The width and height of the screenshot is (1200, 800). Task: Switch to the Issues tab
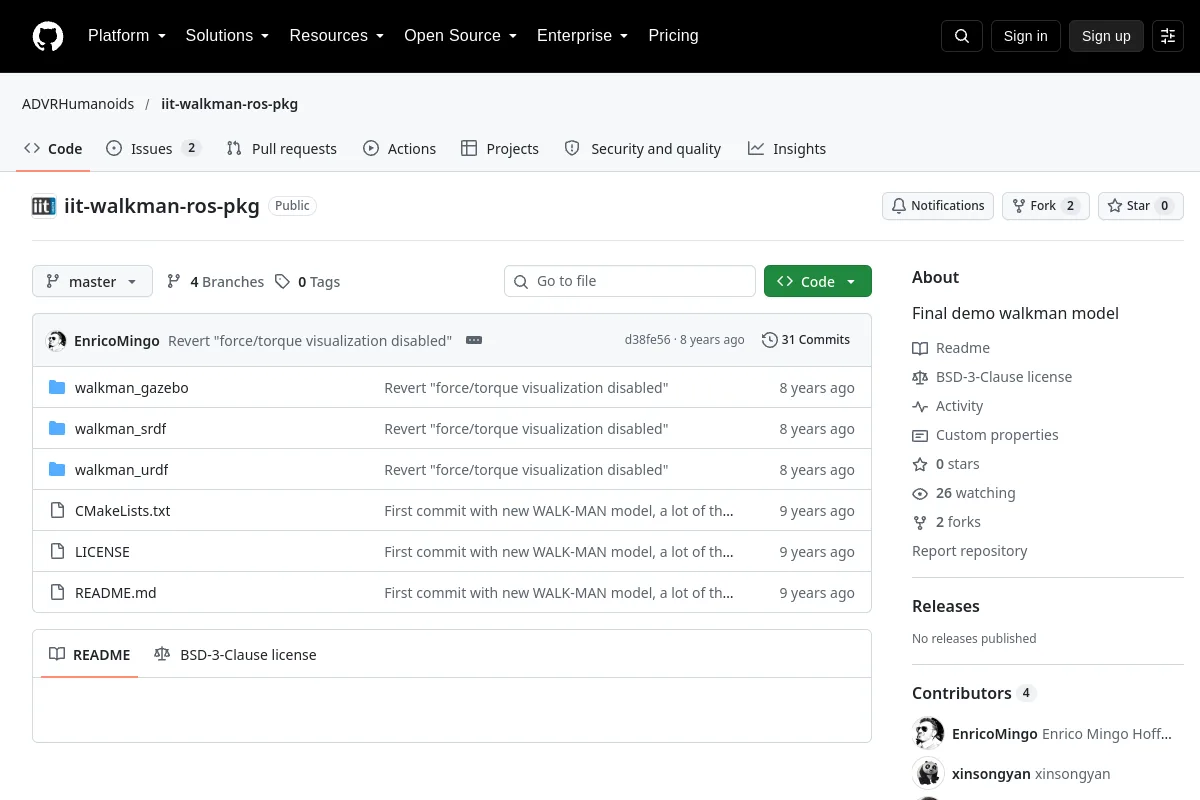click(x=154, y=148)
